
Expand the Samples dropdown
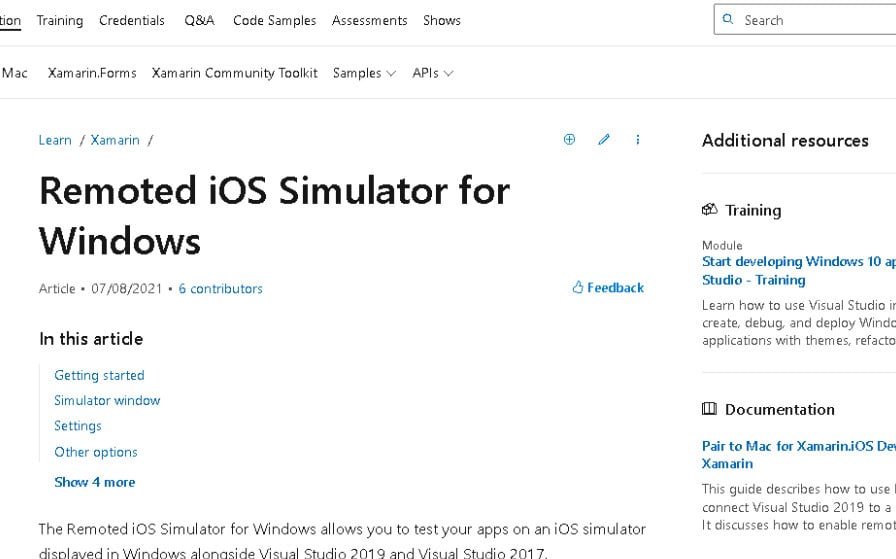(x=364, y=73)
